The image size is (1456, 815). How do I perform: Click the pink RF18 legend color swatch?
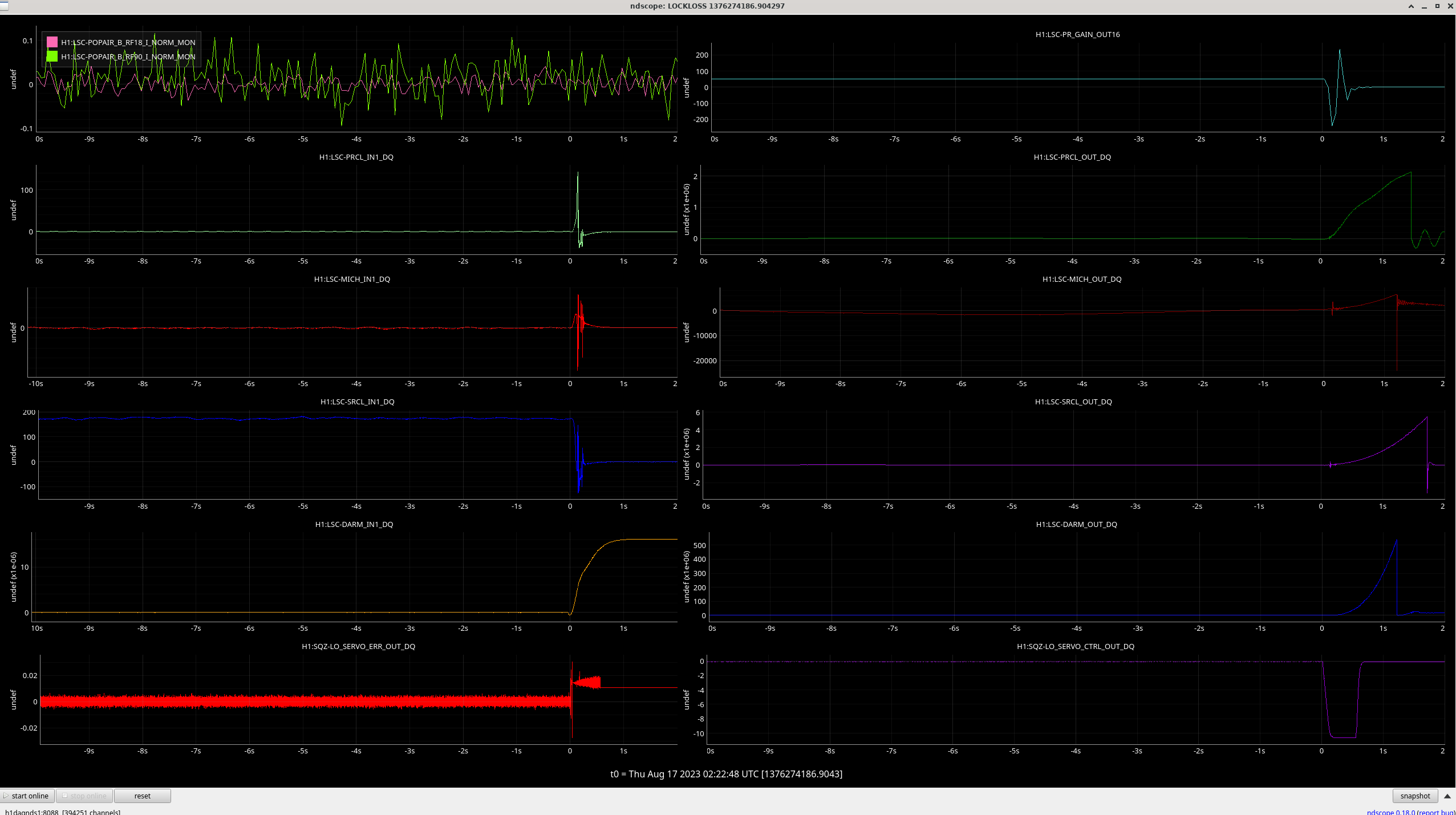52,42
